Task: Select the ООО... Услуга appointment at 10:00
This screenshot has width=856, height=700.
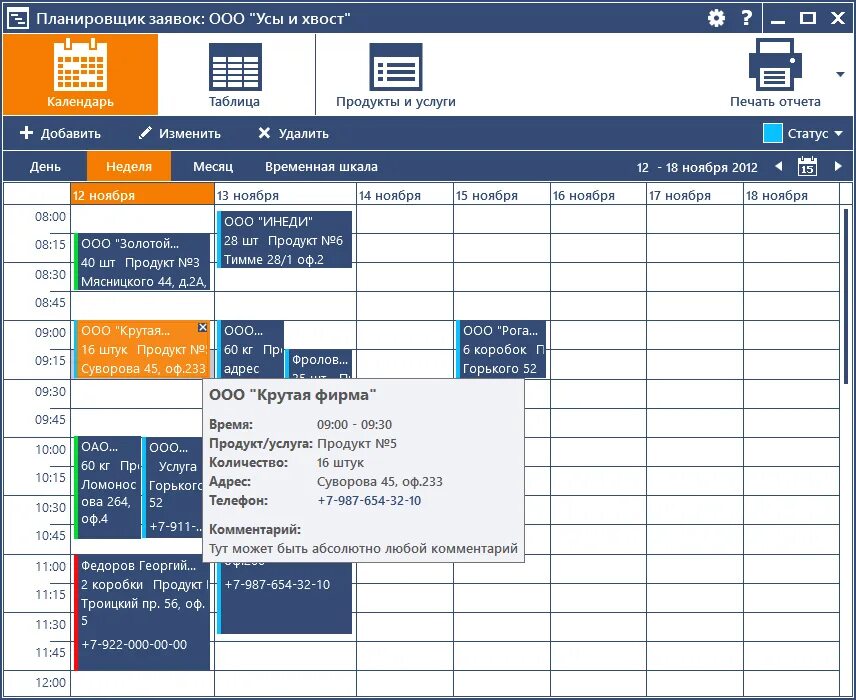Action: 173,488
